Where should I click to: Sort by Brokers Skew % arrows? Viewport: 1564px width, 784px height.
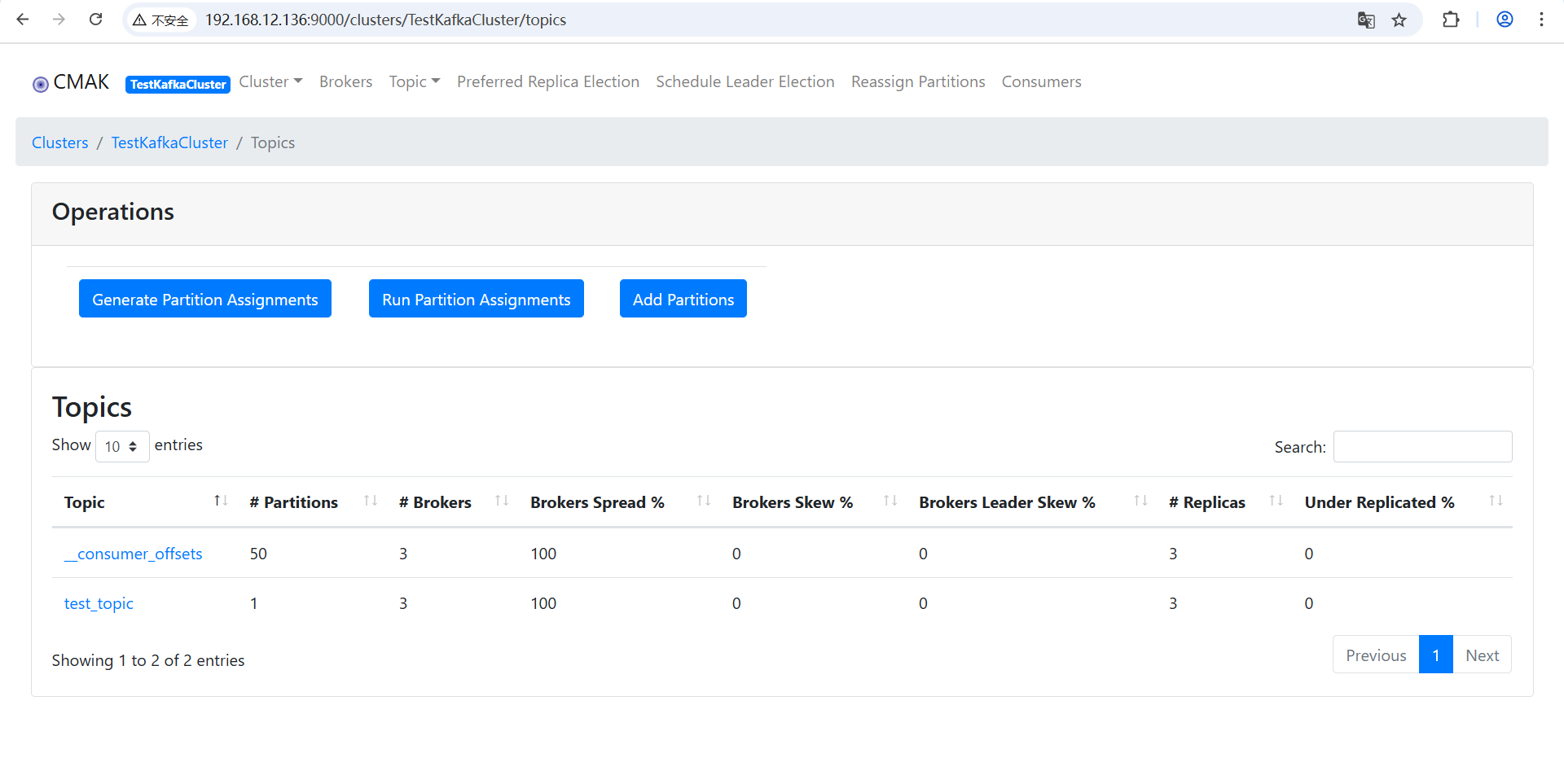point(890,501)
